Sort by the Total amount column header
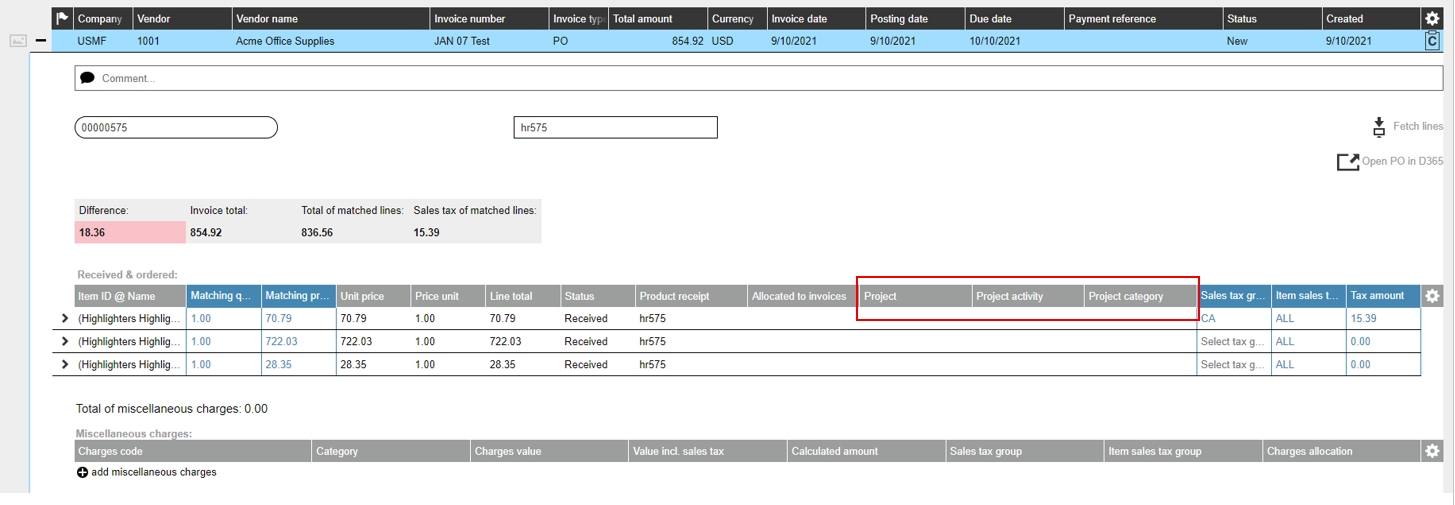1455x505 pixels. point(657,19)
